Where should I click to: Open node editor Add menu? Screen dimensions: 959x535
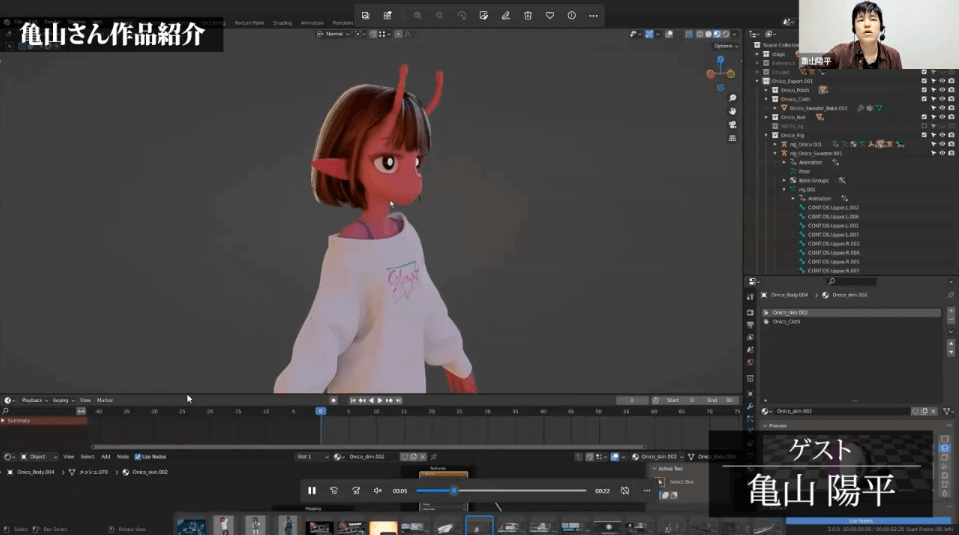click(105, 457)
